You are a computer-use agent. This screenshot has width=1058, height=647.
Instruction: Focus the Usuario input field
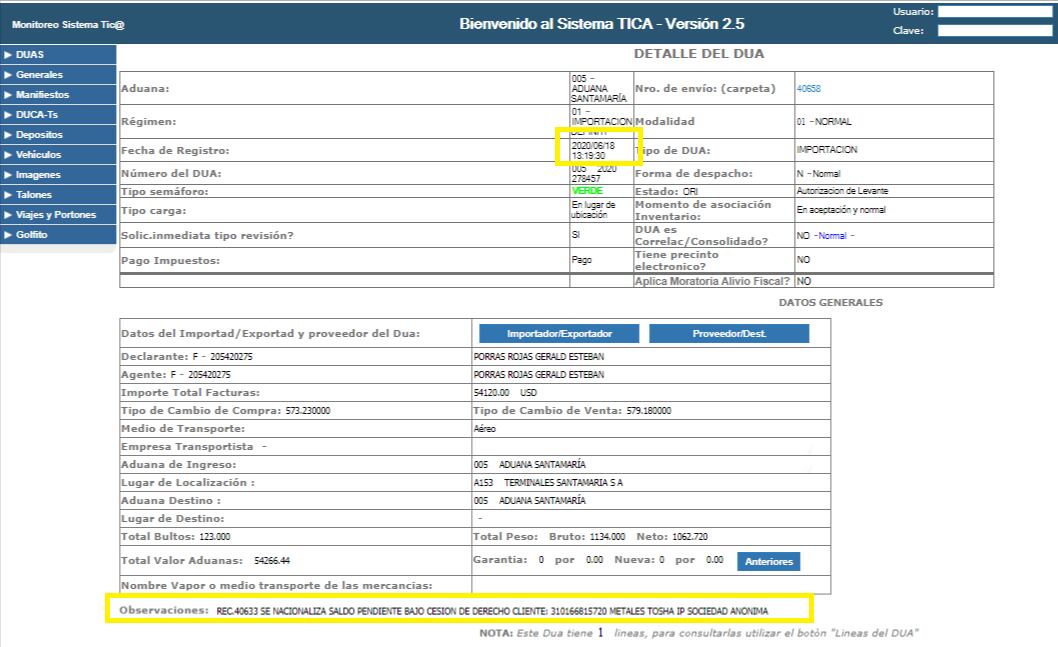pyautogui.click(x=996, y=12)
